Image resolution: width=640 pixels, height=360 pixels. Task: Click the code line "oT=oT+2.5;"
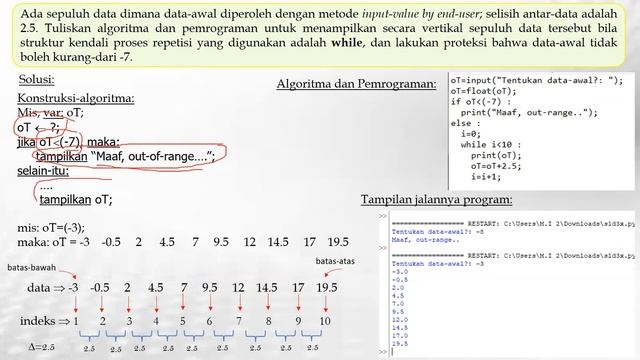(x=496, y=166)
